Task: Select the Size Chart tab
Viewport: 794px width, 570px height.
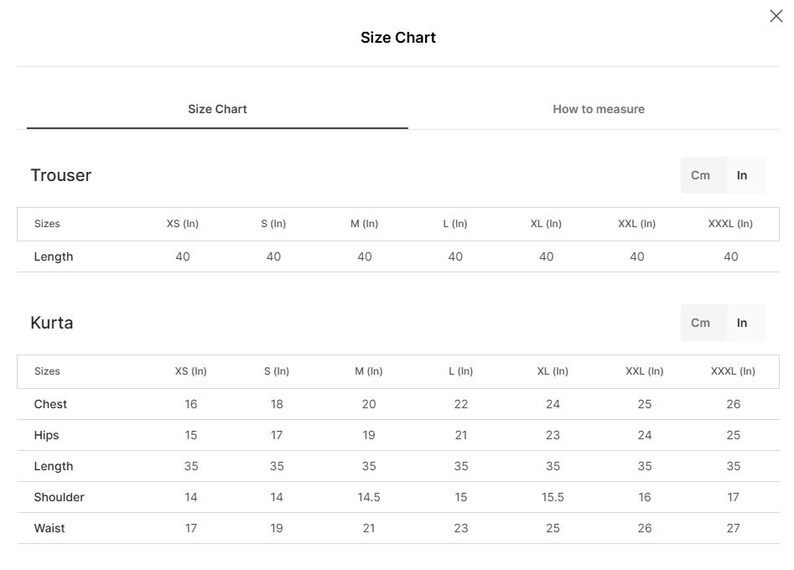Action: (217, 109)
